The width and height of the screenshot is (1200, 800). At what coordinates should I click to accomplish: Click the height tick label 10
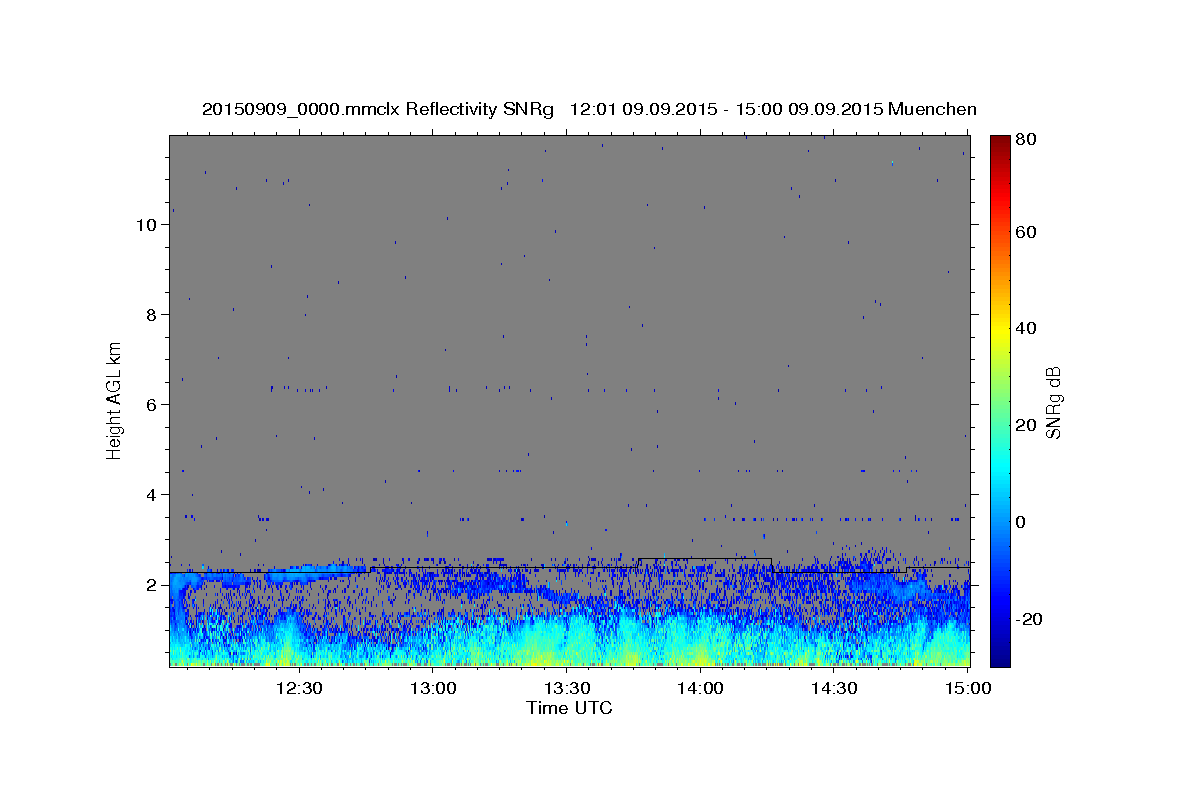(146, 225)
